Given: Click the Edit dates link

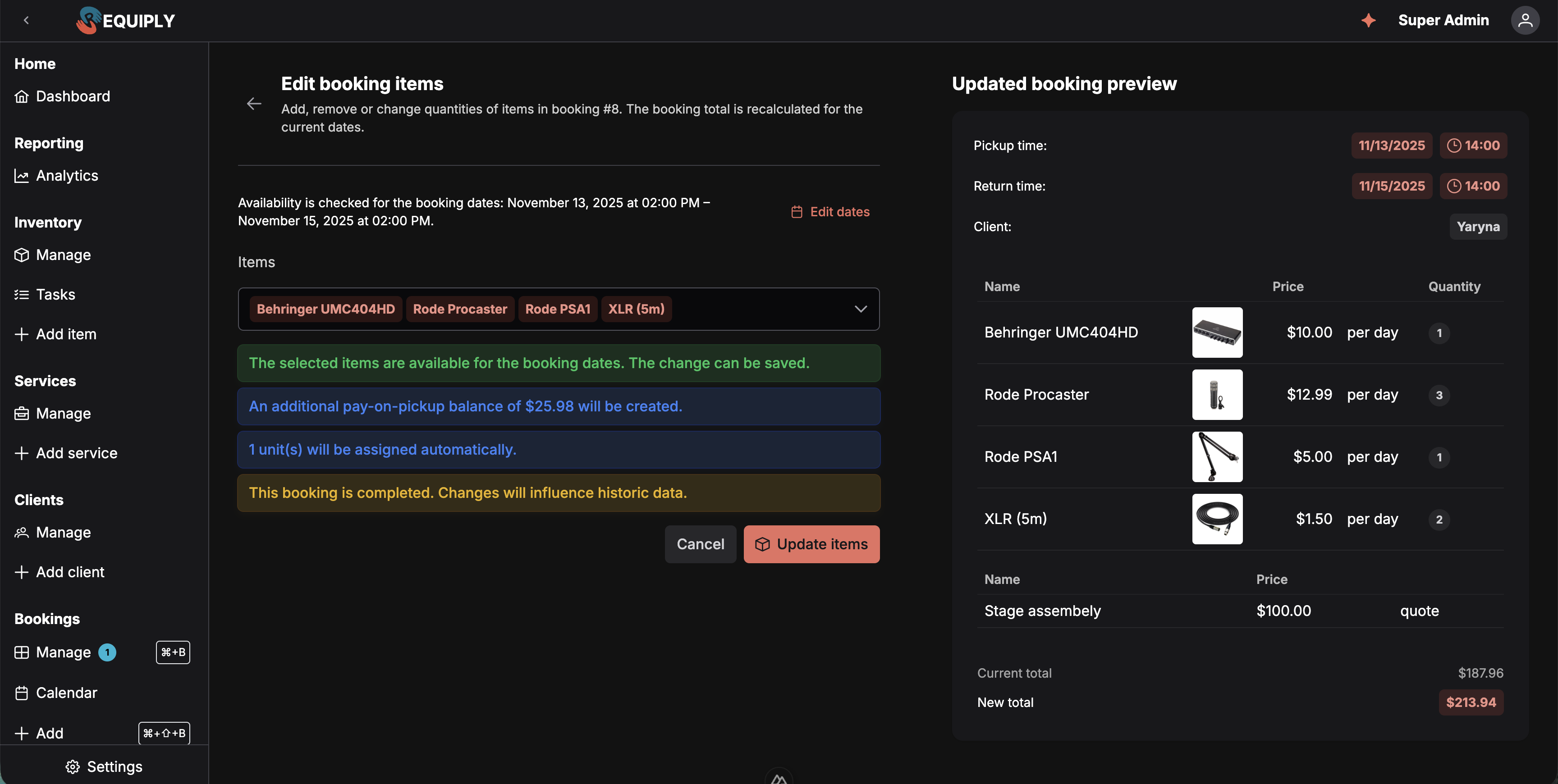Looking at the screenshot, I should 830,212.
